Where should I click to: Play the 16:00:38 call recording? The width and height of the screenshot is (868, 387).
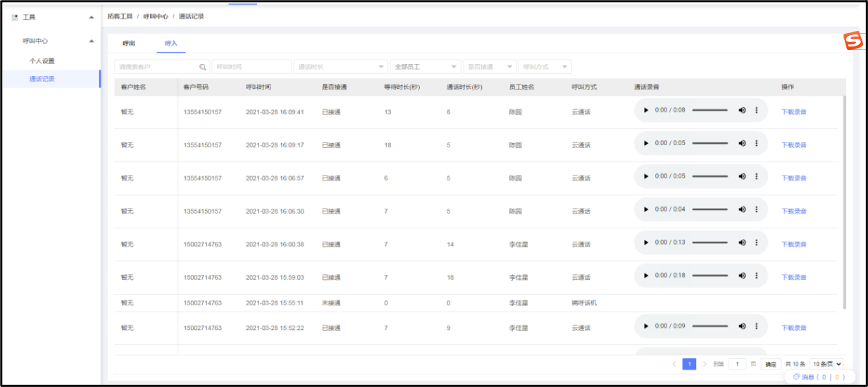click(x=645, y=242)
